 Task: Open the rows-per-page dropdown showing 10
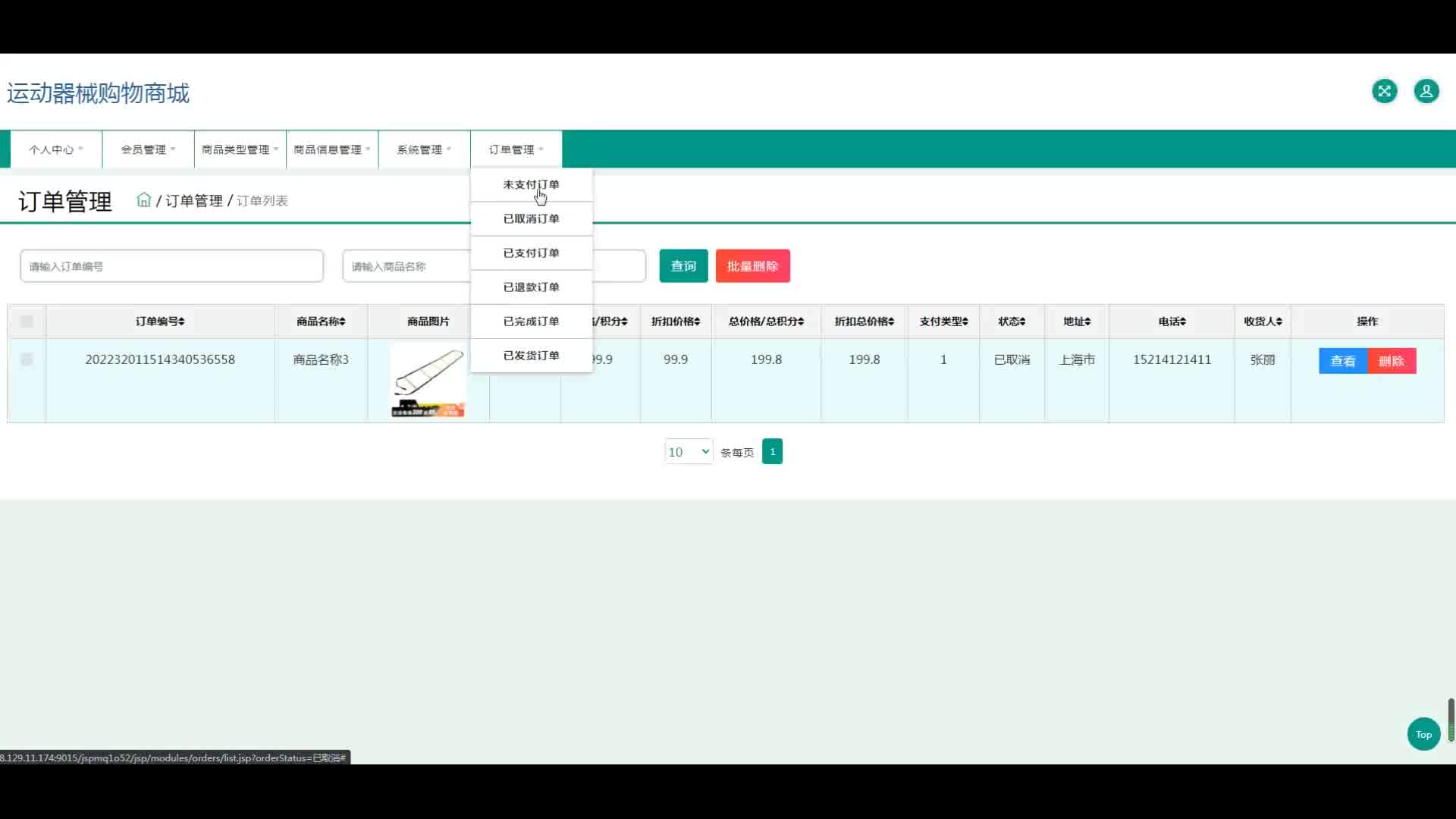pyautogui.click(x=689, y=452)
